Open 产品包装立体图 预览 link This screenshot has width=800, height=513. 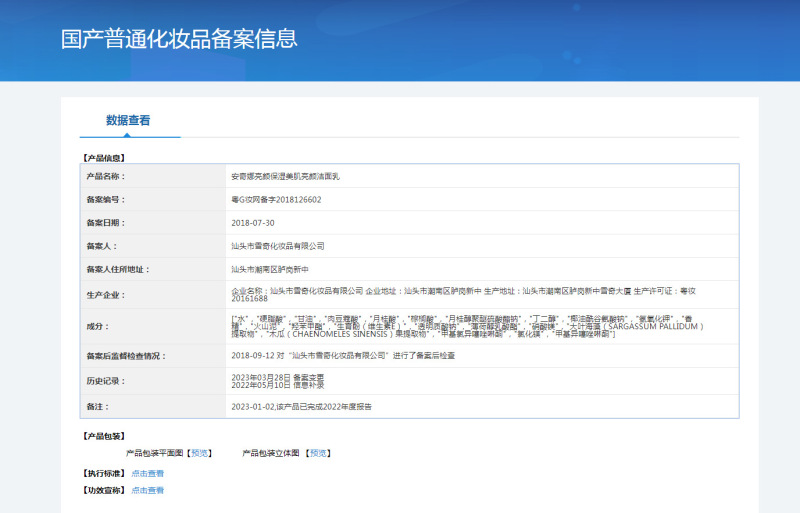(x=318, y=453)
